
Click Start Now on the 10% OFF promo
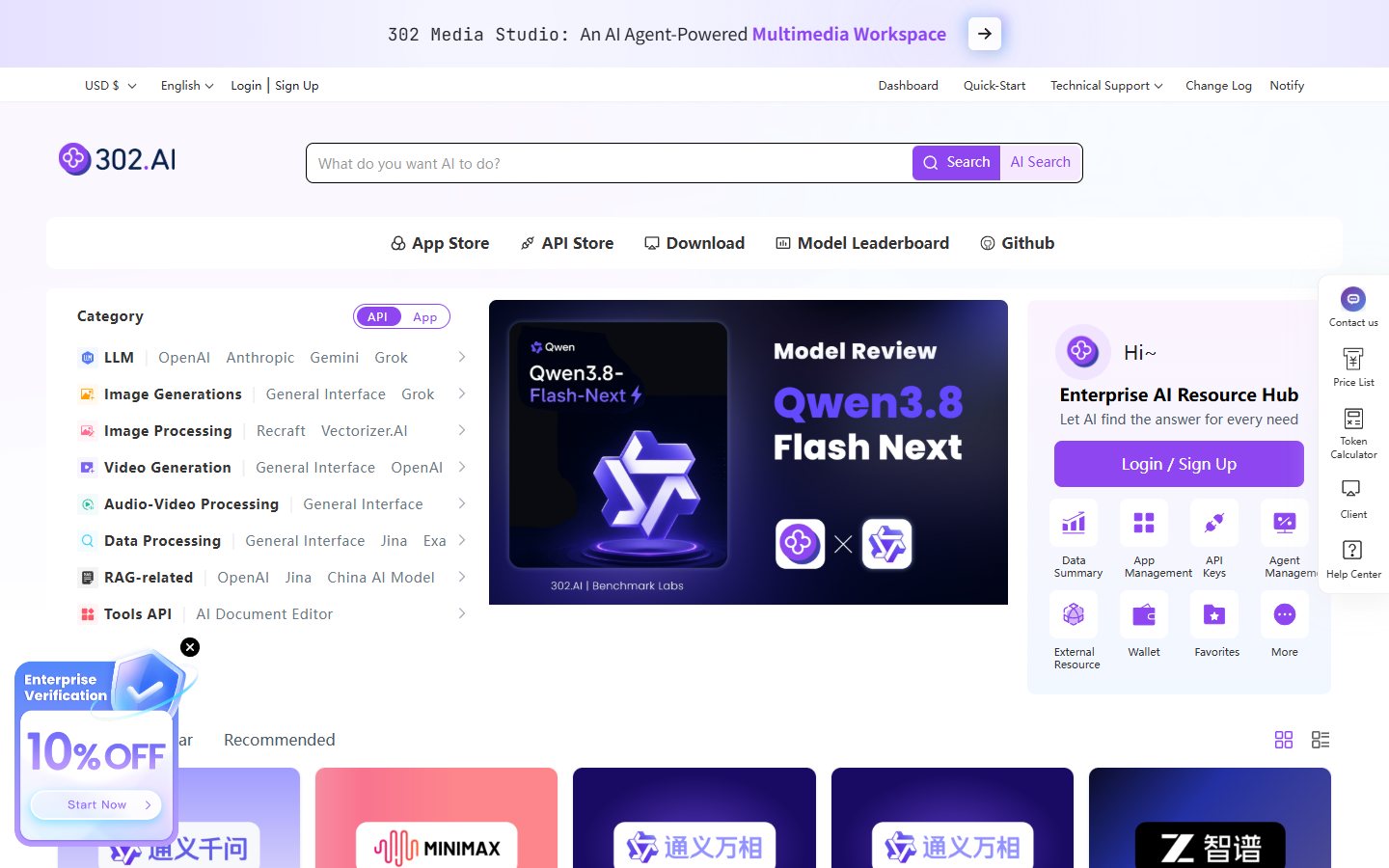click(96, 804)
